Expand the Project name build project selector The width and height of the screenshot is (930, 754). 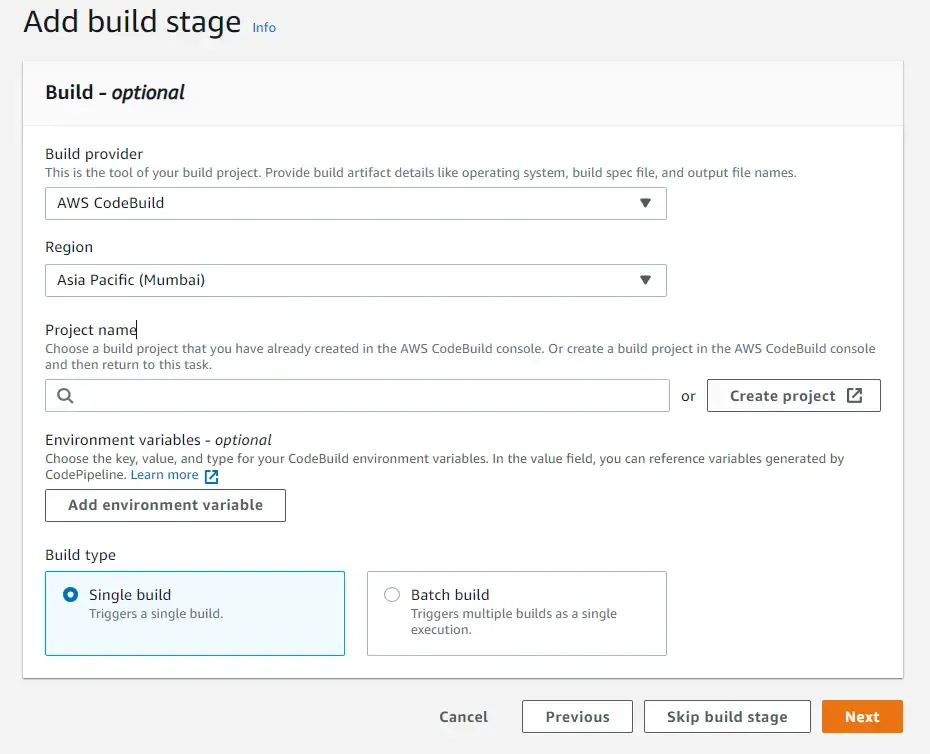(x=355, y=395)
